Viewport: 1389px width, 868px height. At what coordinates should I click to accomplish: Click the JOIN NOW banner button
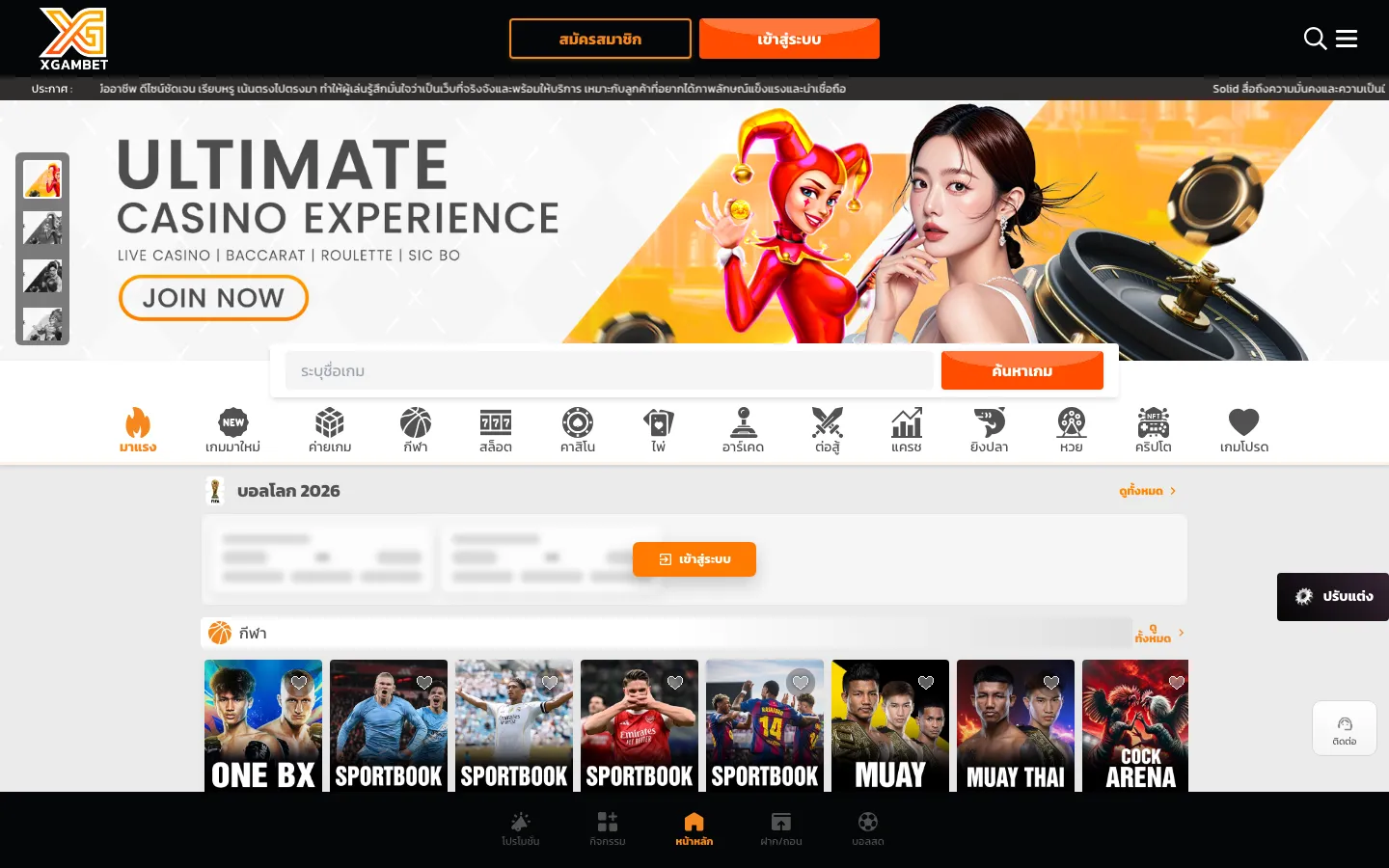coord(213,298)
